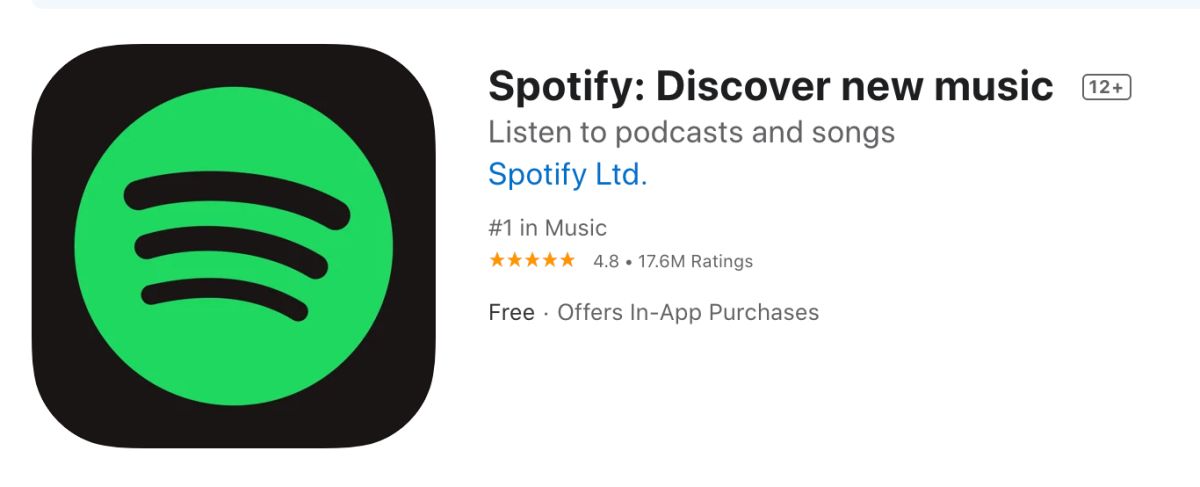Click the #1 in Music ranking
Image resolution: width=1200 pixels, height=487 pixels.
(x=547, y=228)
